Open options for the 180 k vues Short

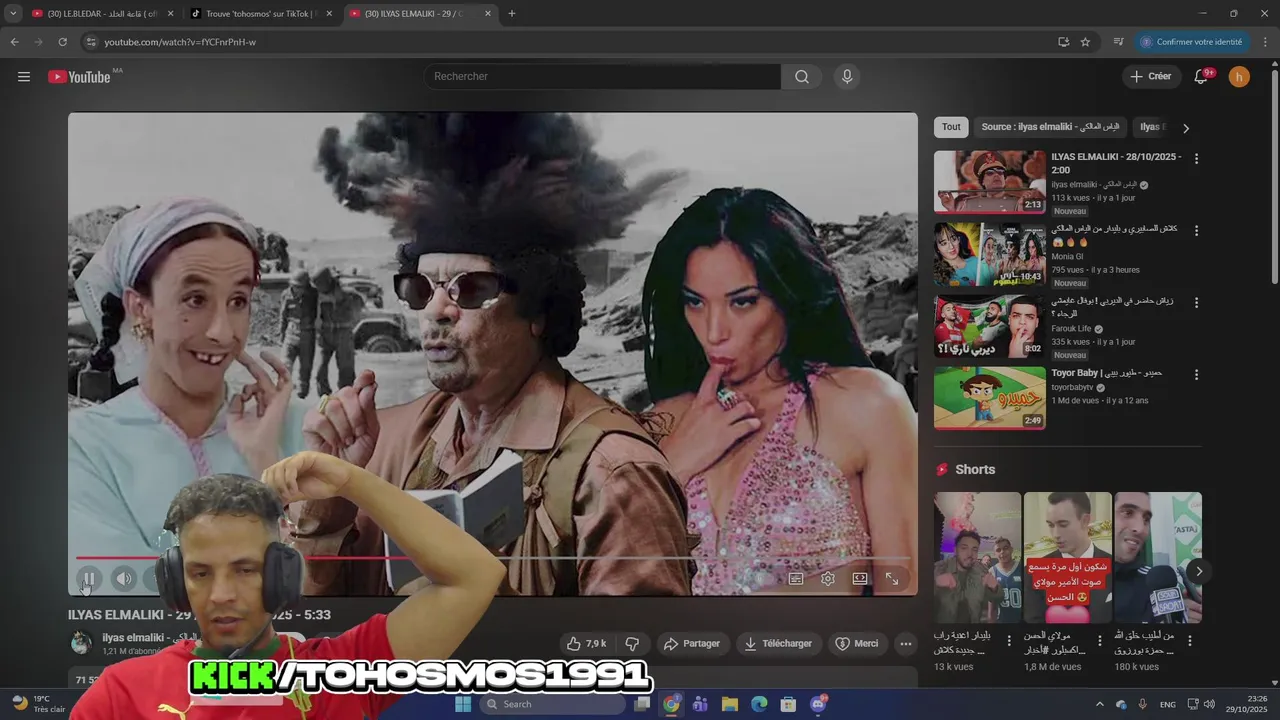tap(1190, 641)
